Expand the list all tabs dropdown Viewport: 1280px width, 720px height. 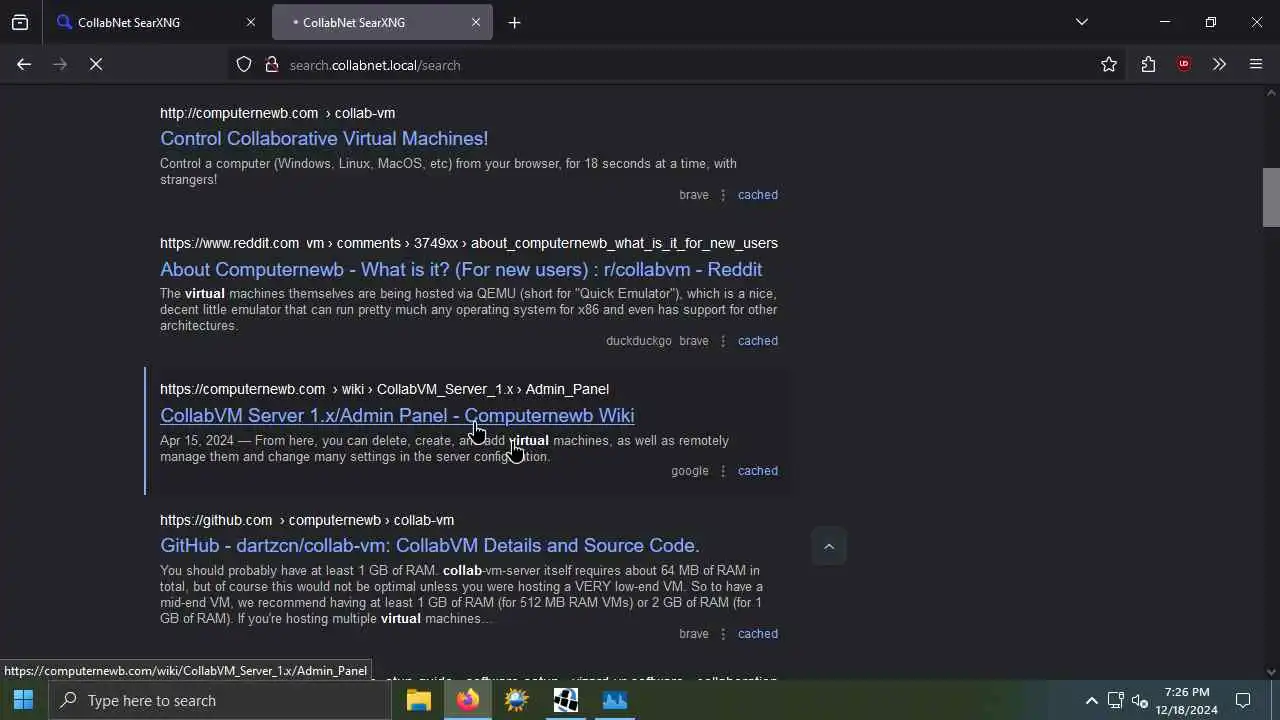click(1082, 22)
